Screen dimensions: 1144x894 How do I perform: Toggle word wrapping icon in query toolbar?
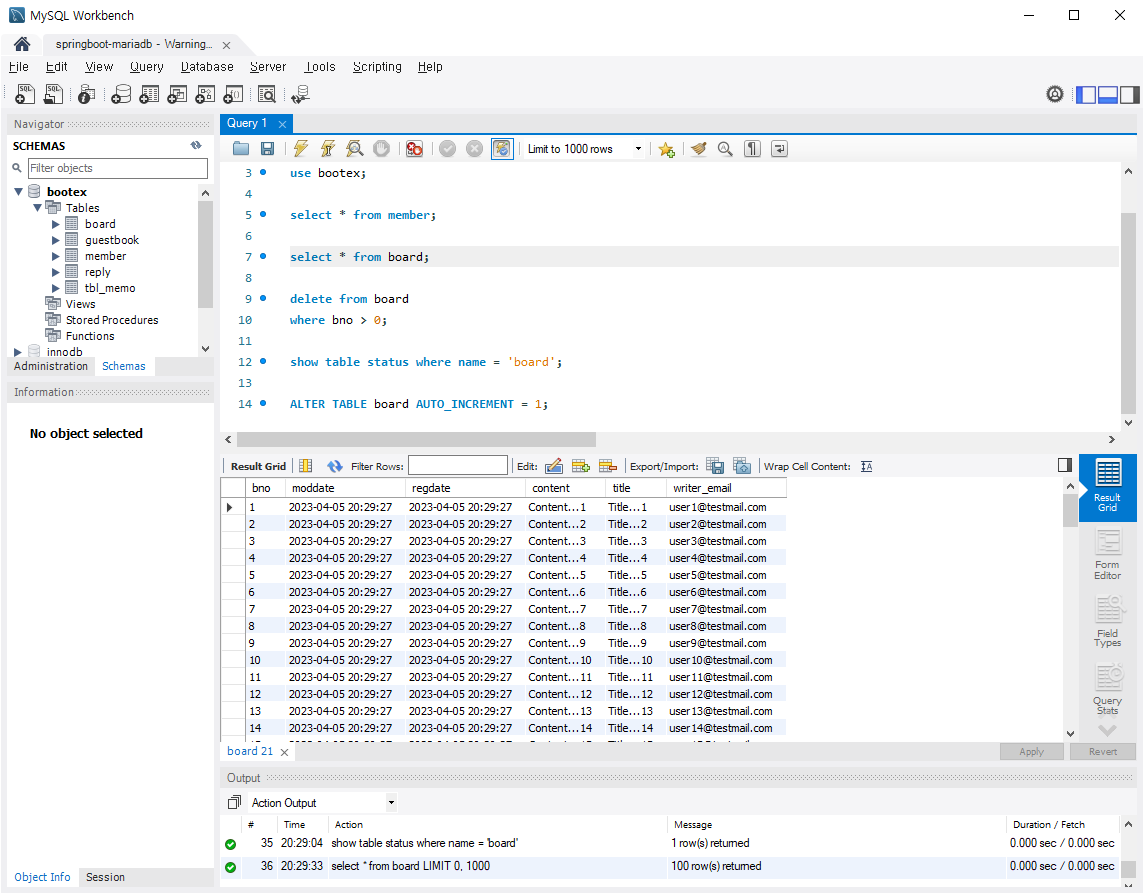(779, 149)
